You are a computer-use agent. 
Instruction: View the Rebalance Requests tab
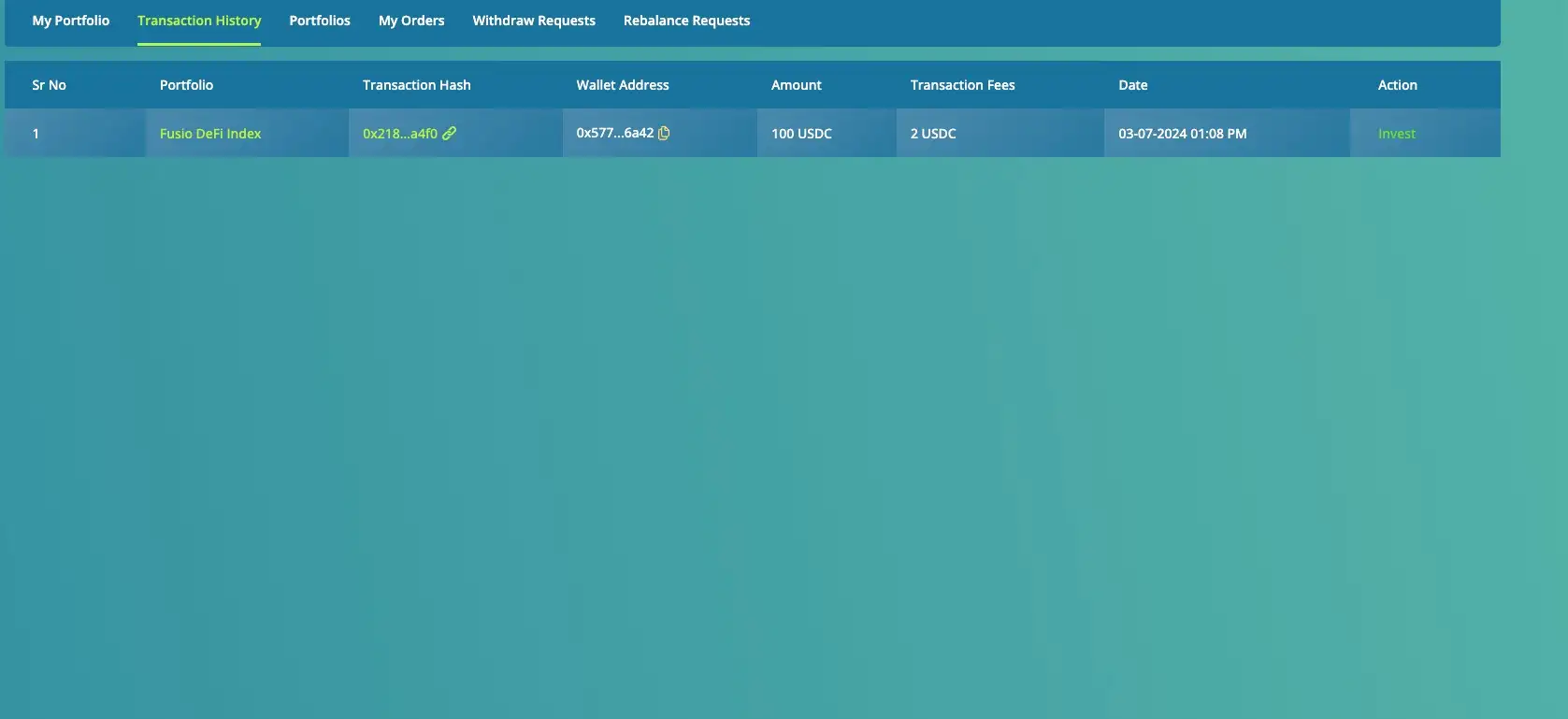(x=686, y=21)
